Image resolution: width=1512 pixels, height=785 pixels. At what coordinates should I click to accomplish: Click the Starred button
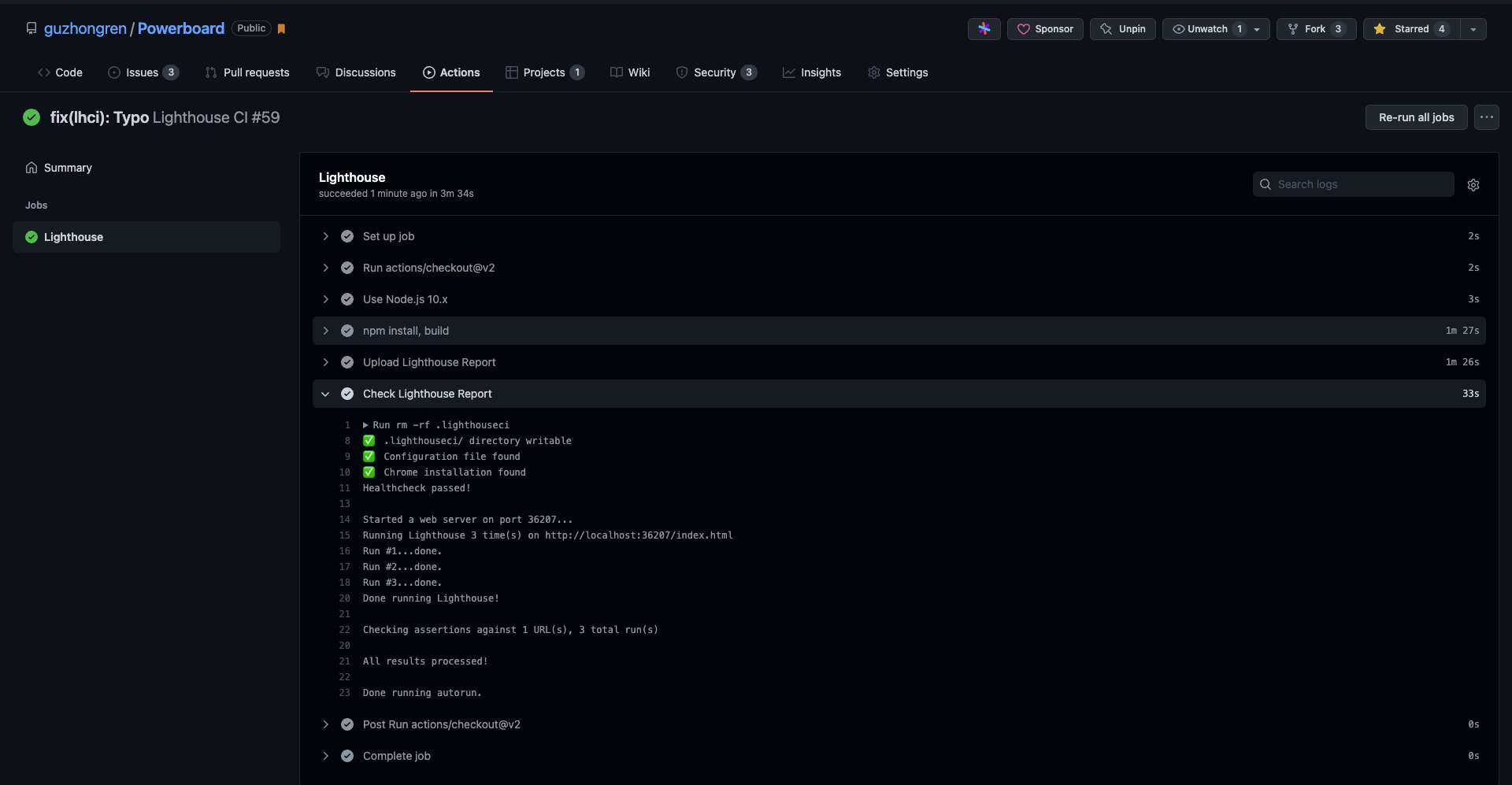[x=1412, y=28]
